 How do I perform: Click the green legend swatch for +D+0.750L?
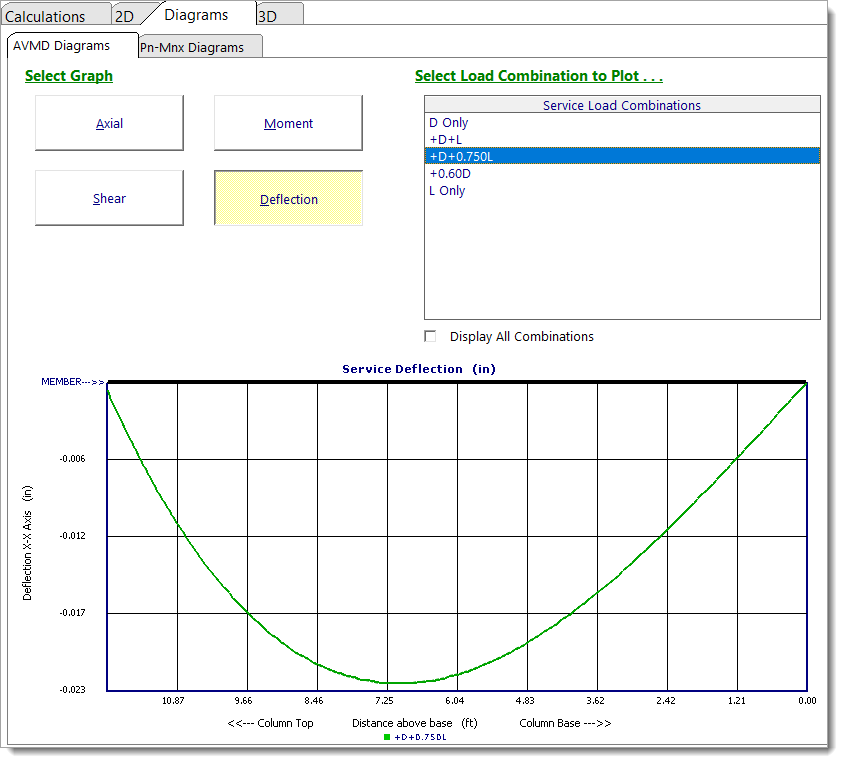coord(388,737)
